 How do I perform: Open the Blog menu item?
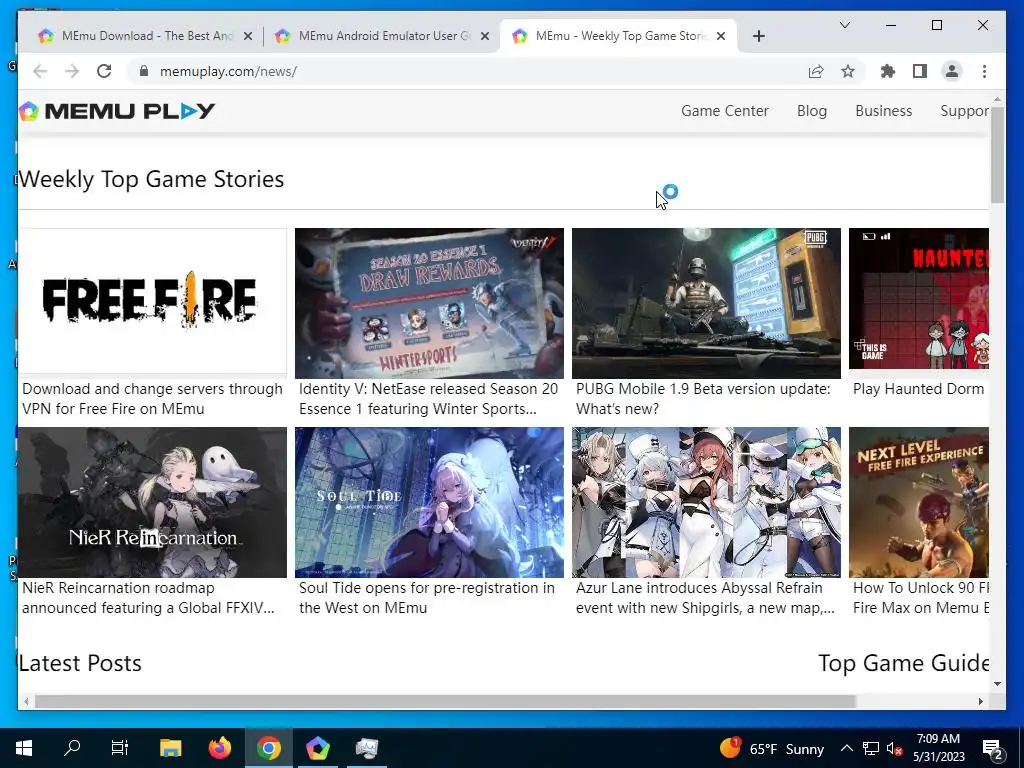click(812, 111)
